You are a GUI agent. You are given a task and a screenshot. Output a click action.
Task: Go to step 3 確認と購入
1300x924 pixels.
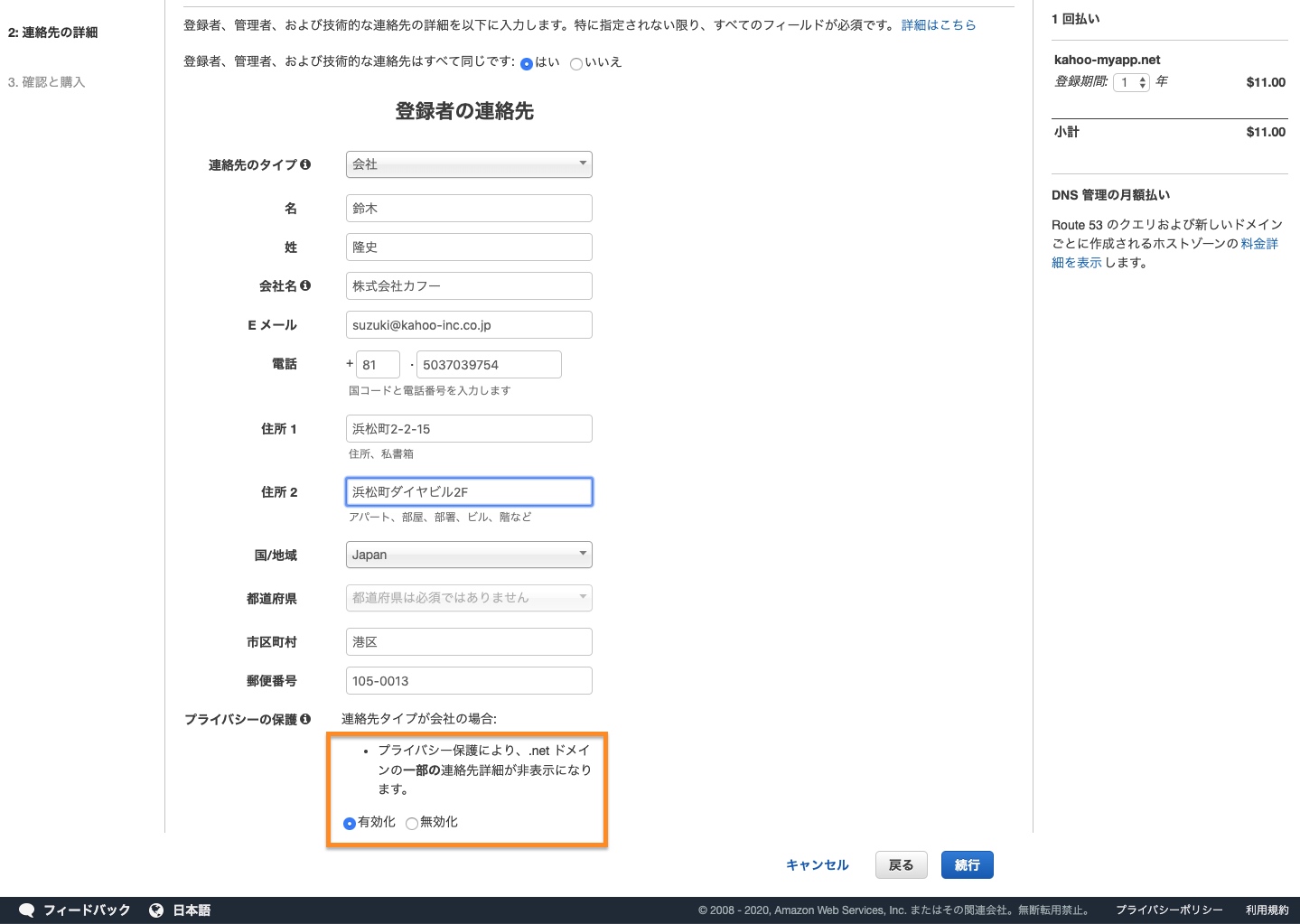(x=46, y=82)
